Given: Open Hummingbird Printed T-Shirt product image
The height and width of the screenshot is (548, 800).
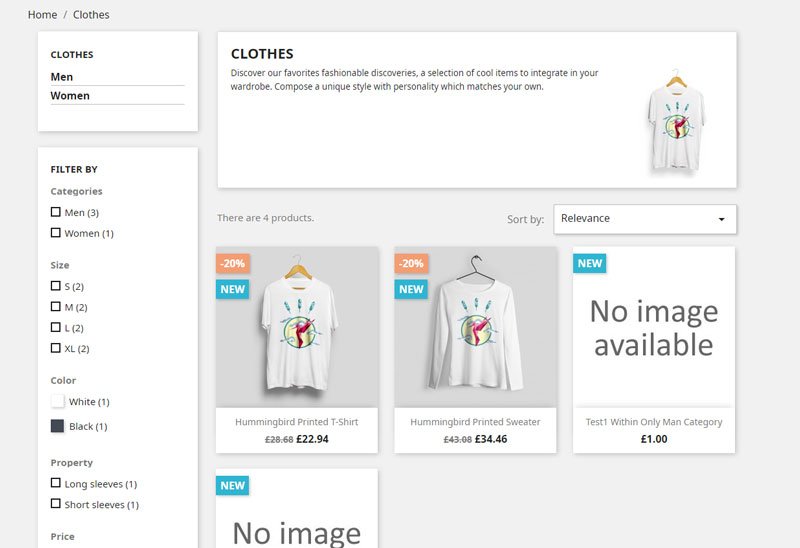Looking at the screenshot, I should pyautogui.click(x=297, y=330).
